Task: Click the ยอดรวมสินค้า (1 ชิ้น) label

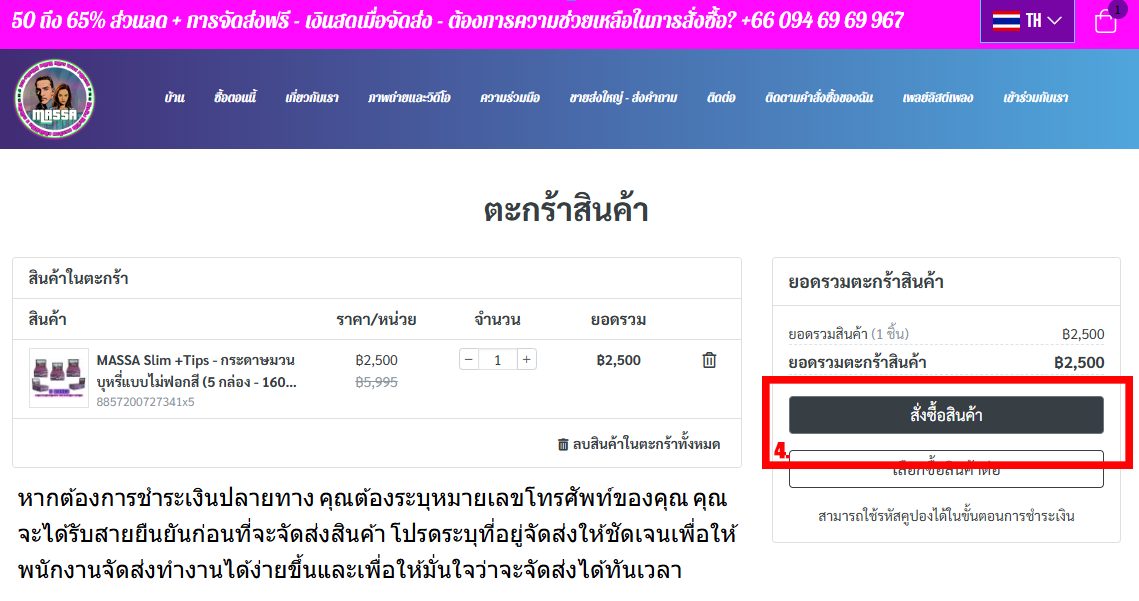Action: [x=848, y=334]
